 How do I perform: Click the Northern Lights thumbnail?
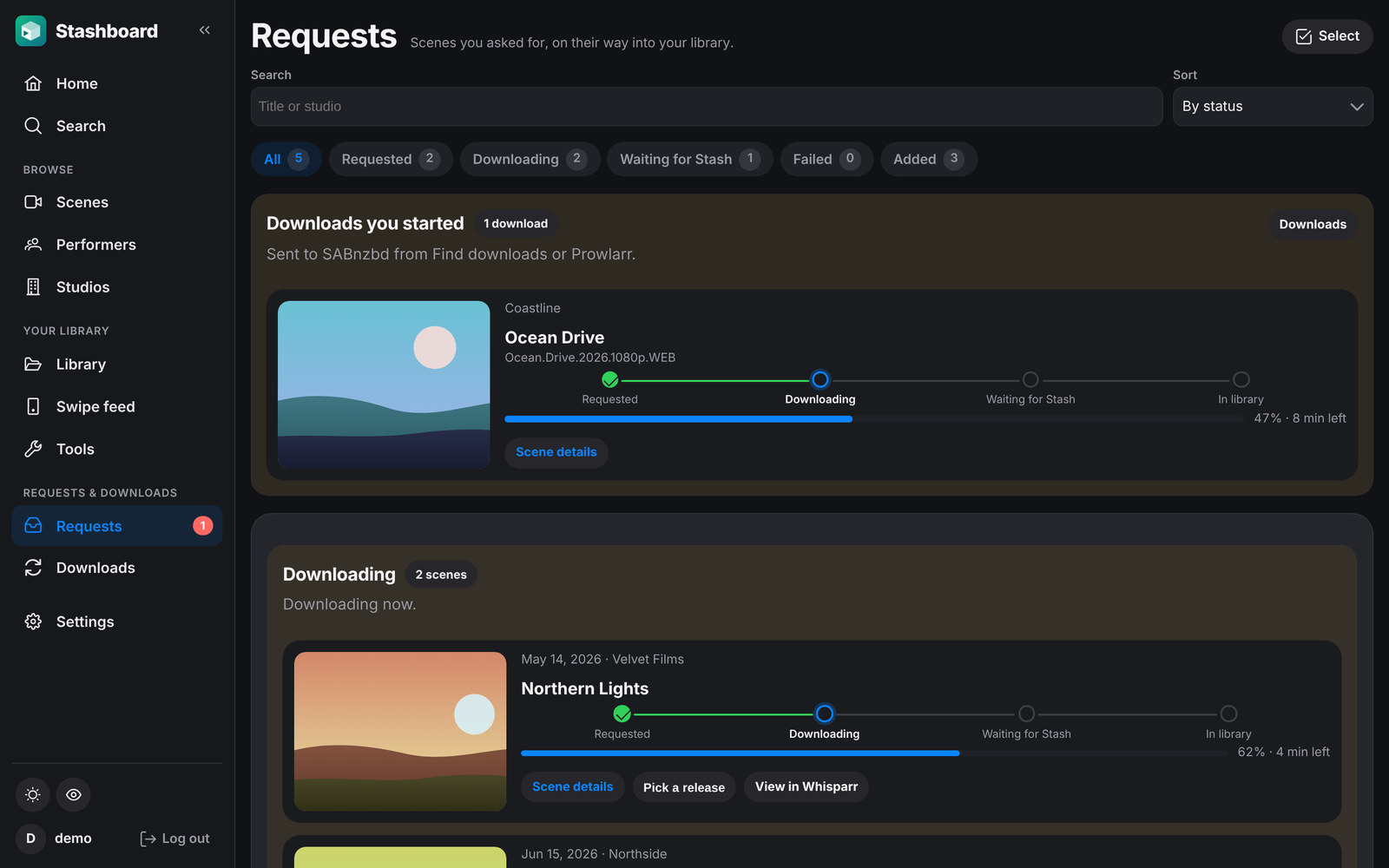click(x=400, y=732)
